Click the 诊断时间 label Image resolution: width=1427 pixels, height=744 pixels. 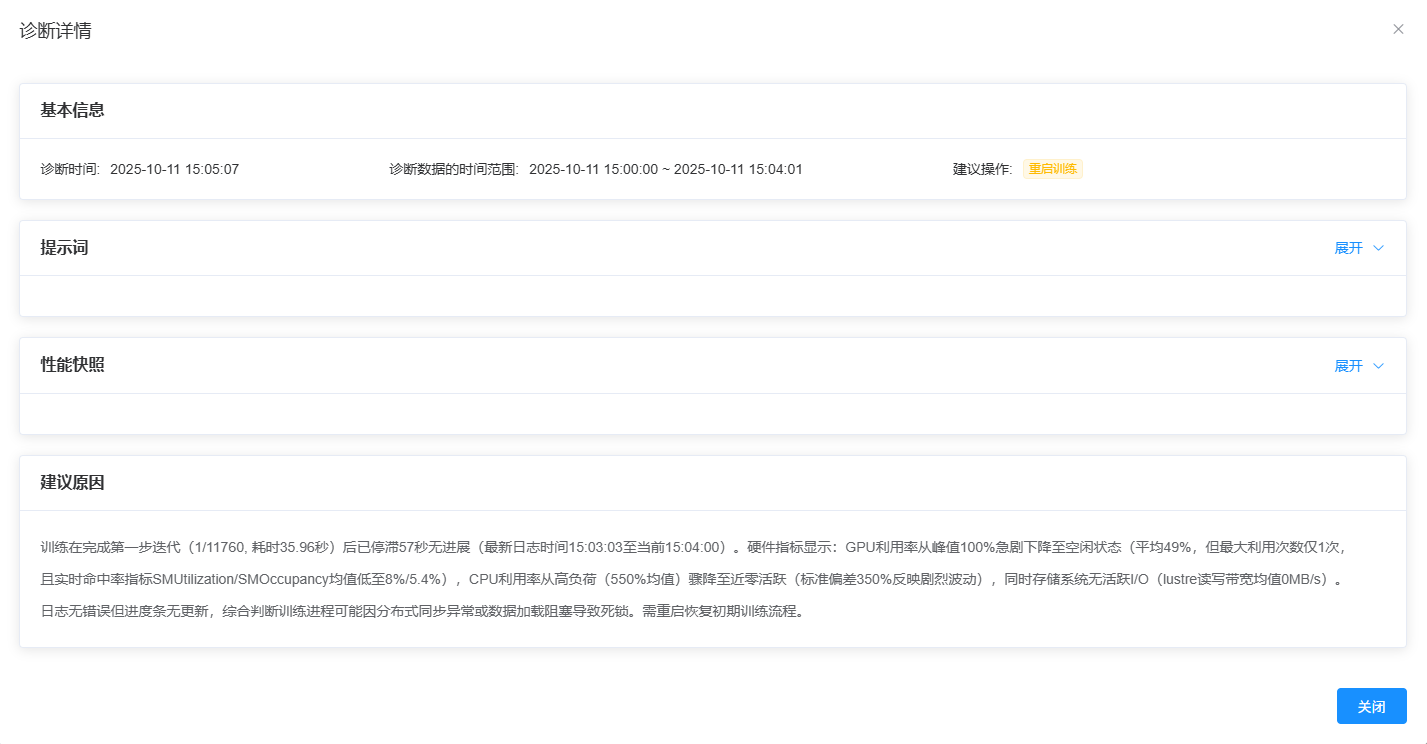pos(70,169)
